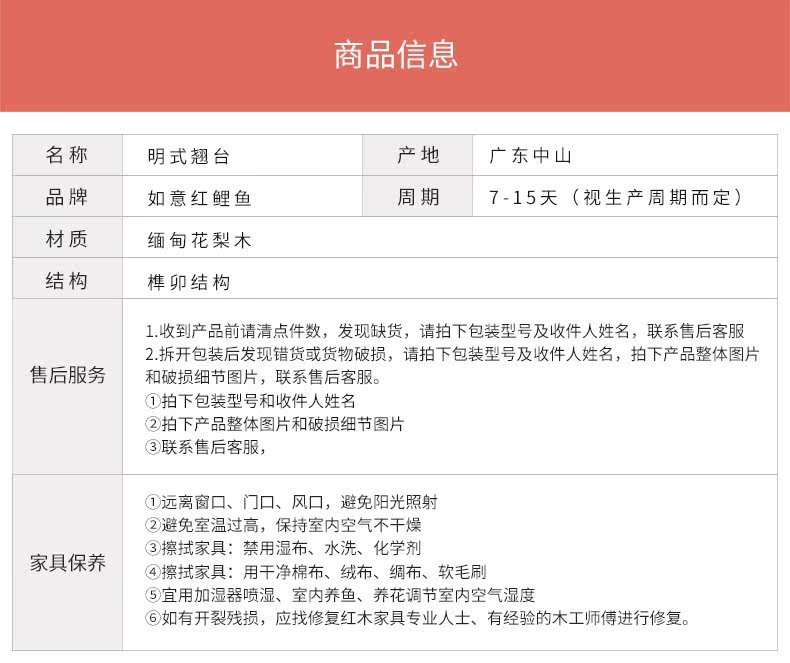Select the 结构 label cell

pyautogui.click(x=67, y=279)
